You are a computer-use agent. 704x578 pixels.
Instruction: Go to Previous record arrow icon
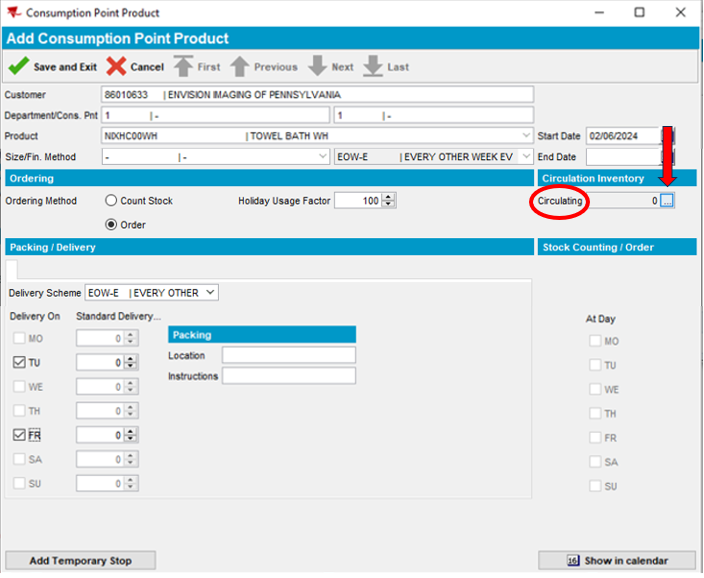(240, 66)
